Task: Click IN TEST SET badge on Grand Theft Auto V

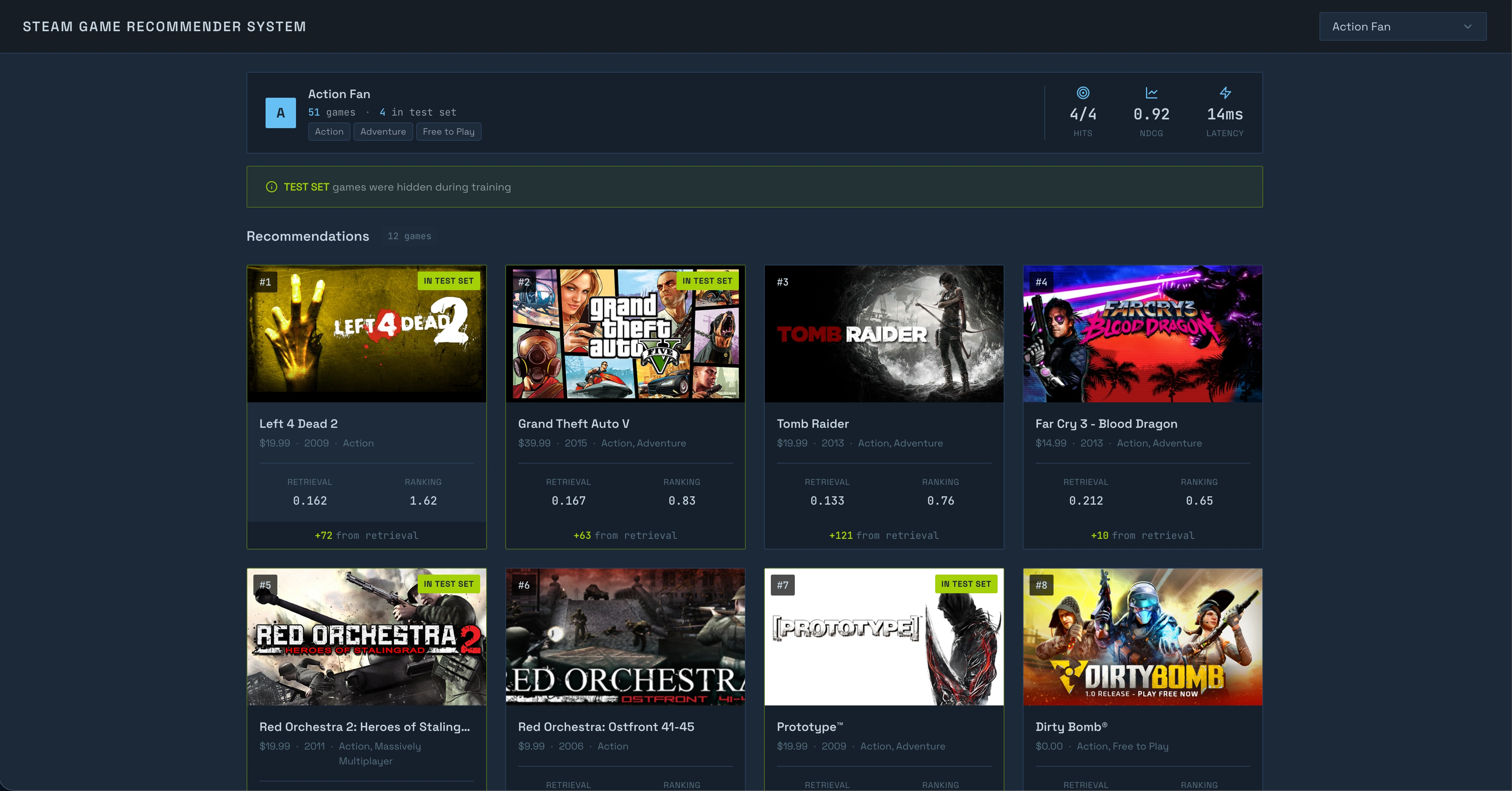Action: click(707, 281)
